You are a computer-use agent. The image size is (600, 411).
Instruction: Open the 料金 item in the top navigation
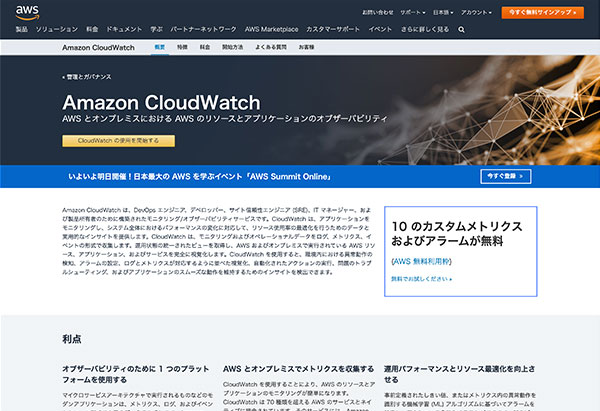[x=92, y=29]
